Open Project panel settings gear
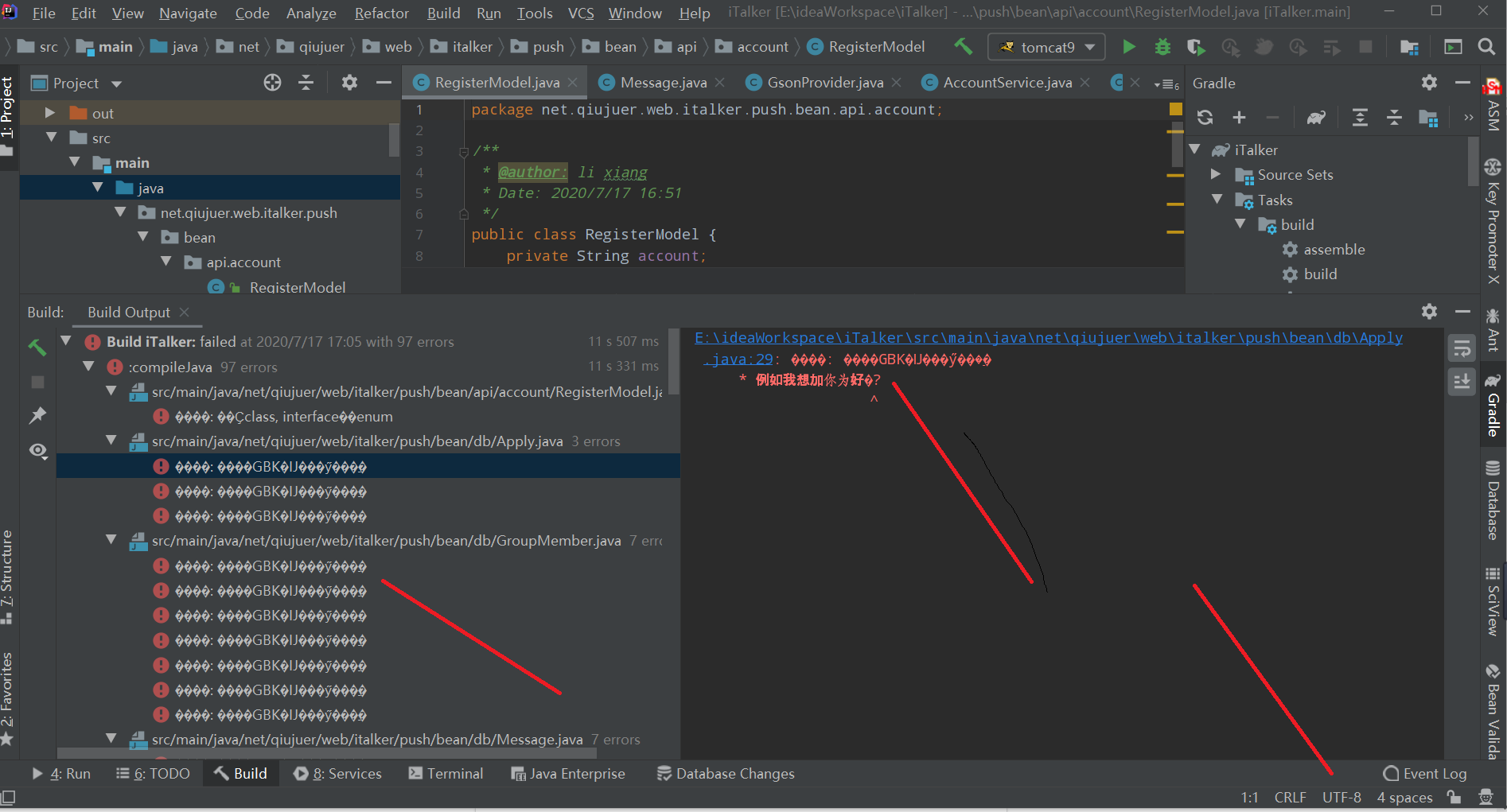 click(349, 83)
